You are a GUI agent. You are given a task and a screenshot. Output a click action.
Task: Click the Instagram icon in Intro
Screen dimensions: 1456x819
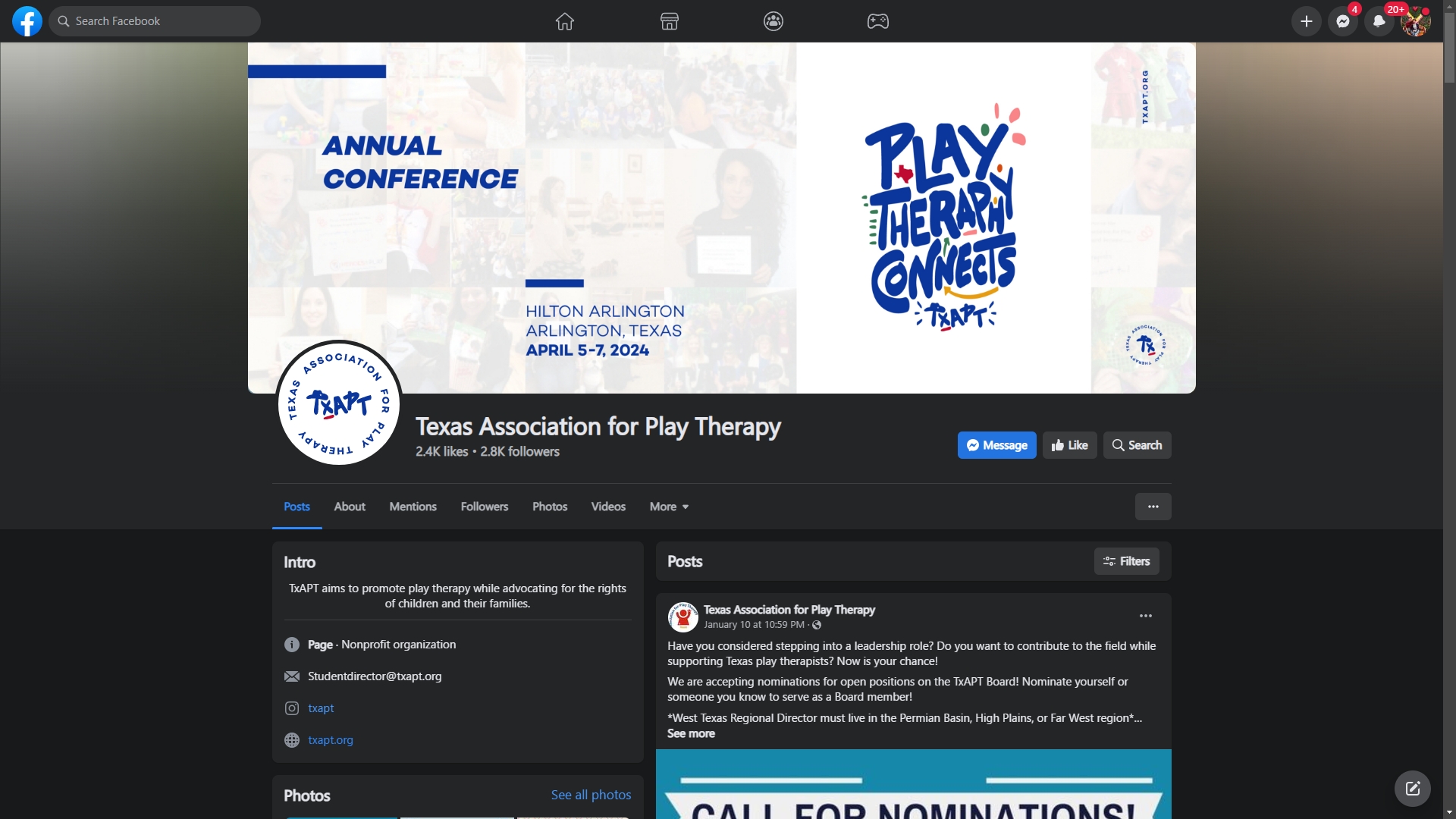click(292, 708)
